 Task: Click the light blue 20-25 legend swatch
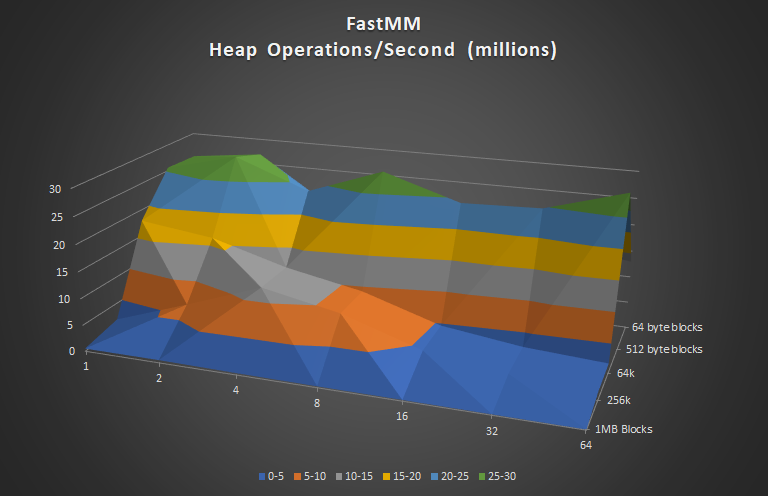(x=434, y=476)
